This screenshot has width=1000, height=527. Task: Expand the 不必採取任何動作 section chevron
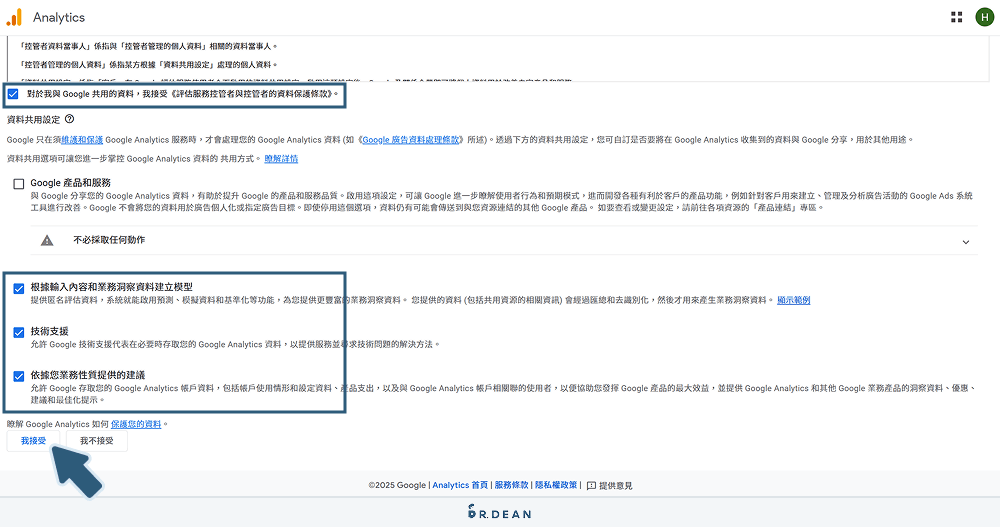[x=966, y=242]
